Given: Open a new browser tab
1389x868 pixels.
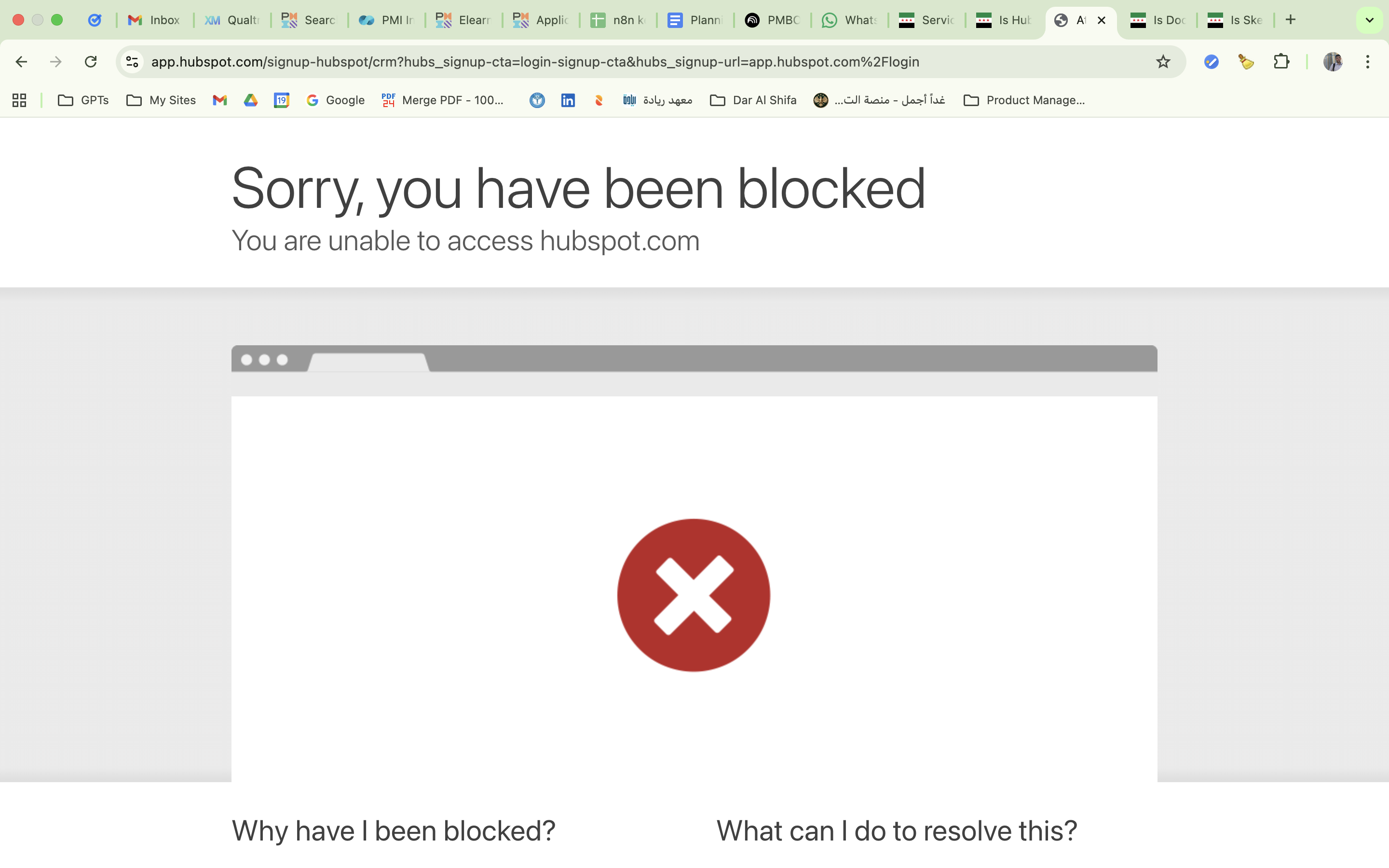Looking at the screenshot, I should [1291, 20].
